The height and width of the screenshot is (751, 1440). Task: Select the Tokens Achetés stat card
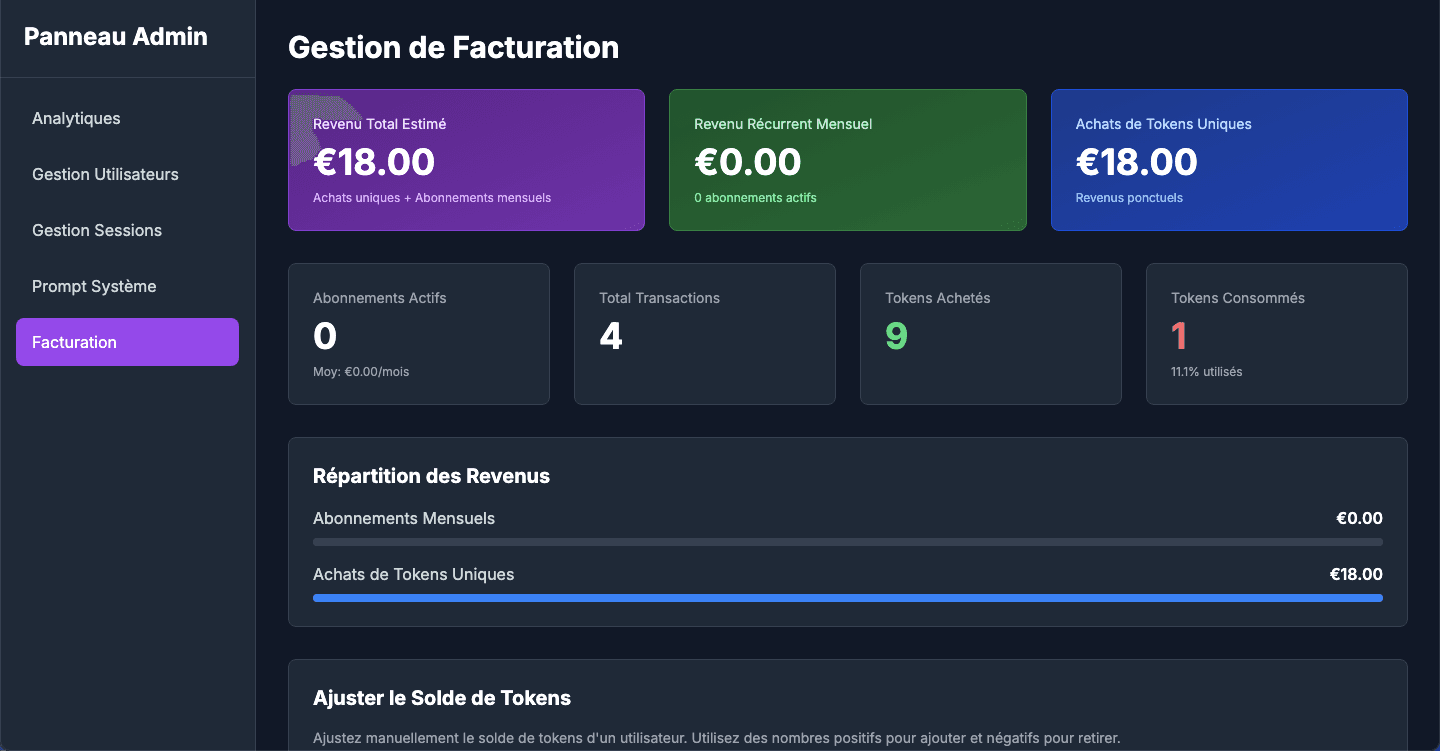point(990,334)
